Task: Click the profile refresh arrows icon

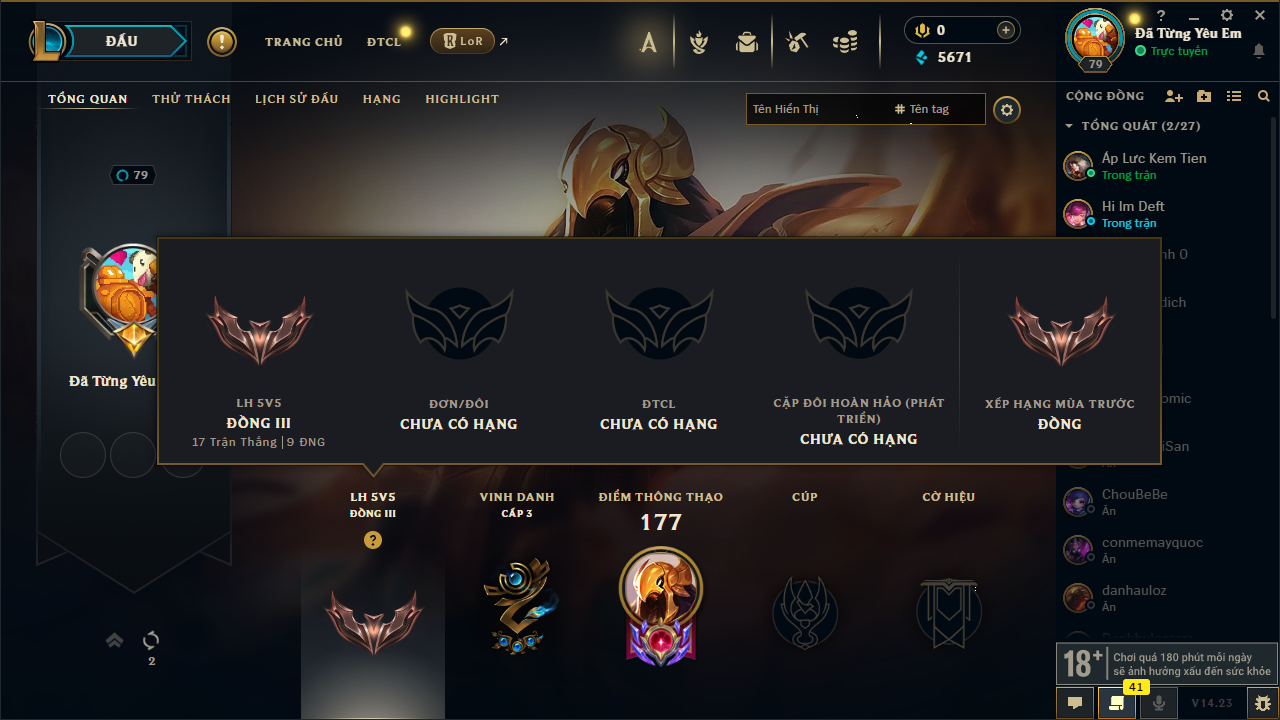Action: [x=151, y=640]
